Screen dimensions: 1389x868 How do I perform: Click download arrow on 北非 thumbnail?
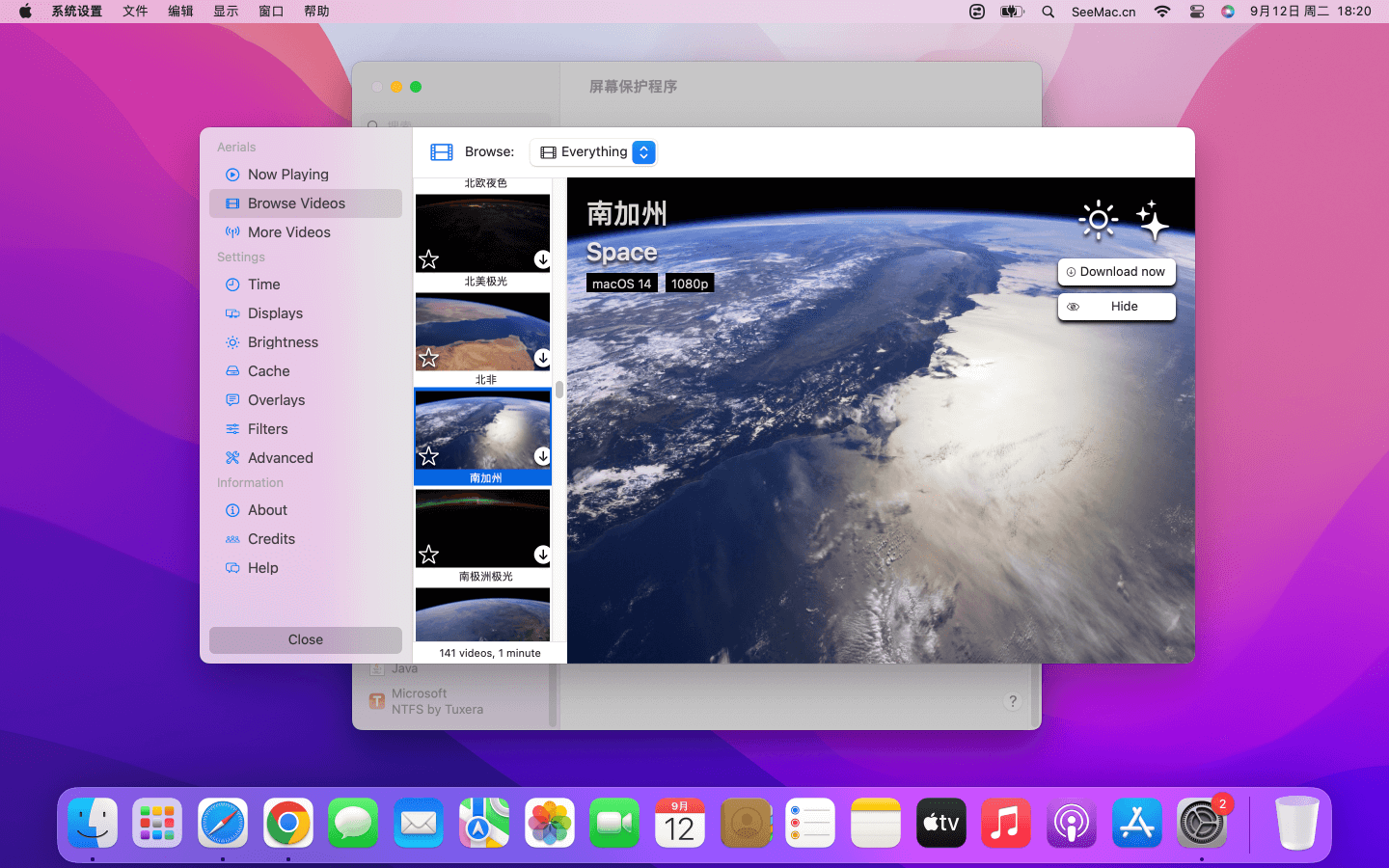click(x=542, y=358)
